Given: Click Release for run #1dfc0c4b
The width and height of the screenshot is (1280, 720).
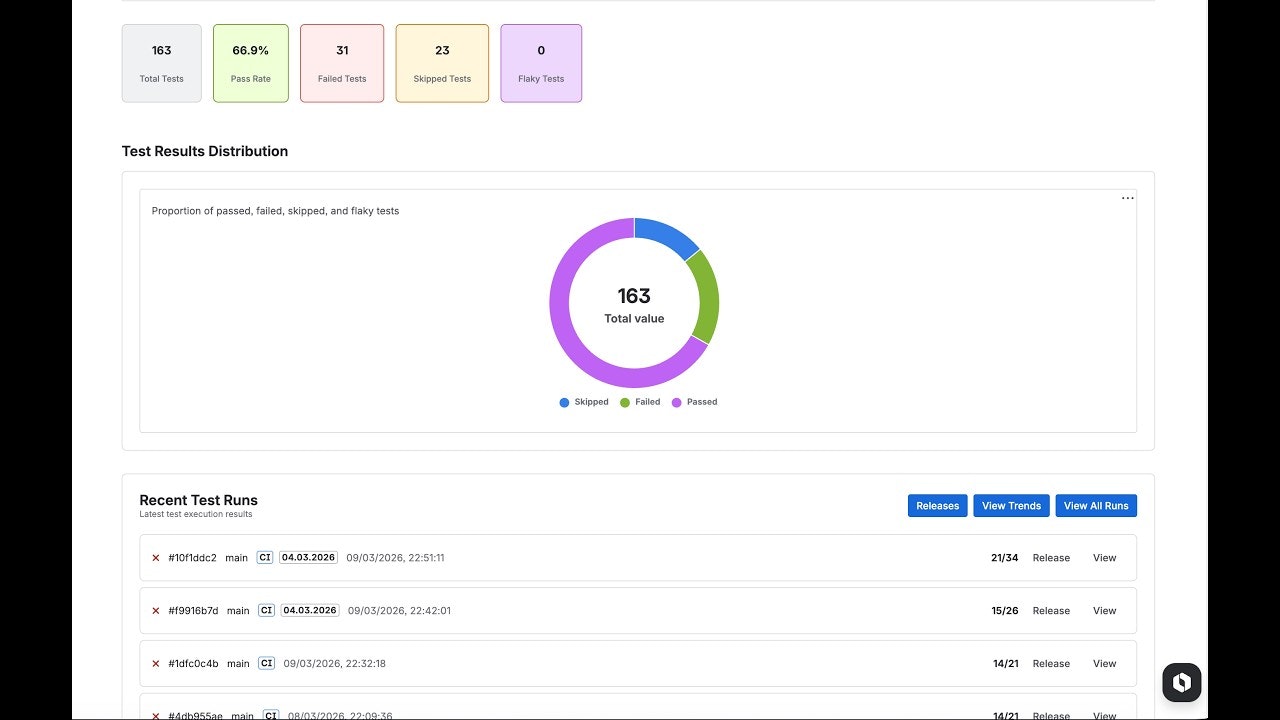Looking at the screenshot, I should click(1051, 664).
